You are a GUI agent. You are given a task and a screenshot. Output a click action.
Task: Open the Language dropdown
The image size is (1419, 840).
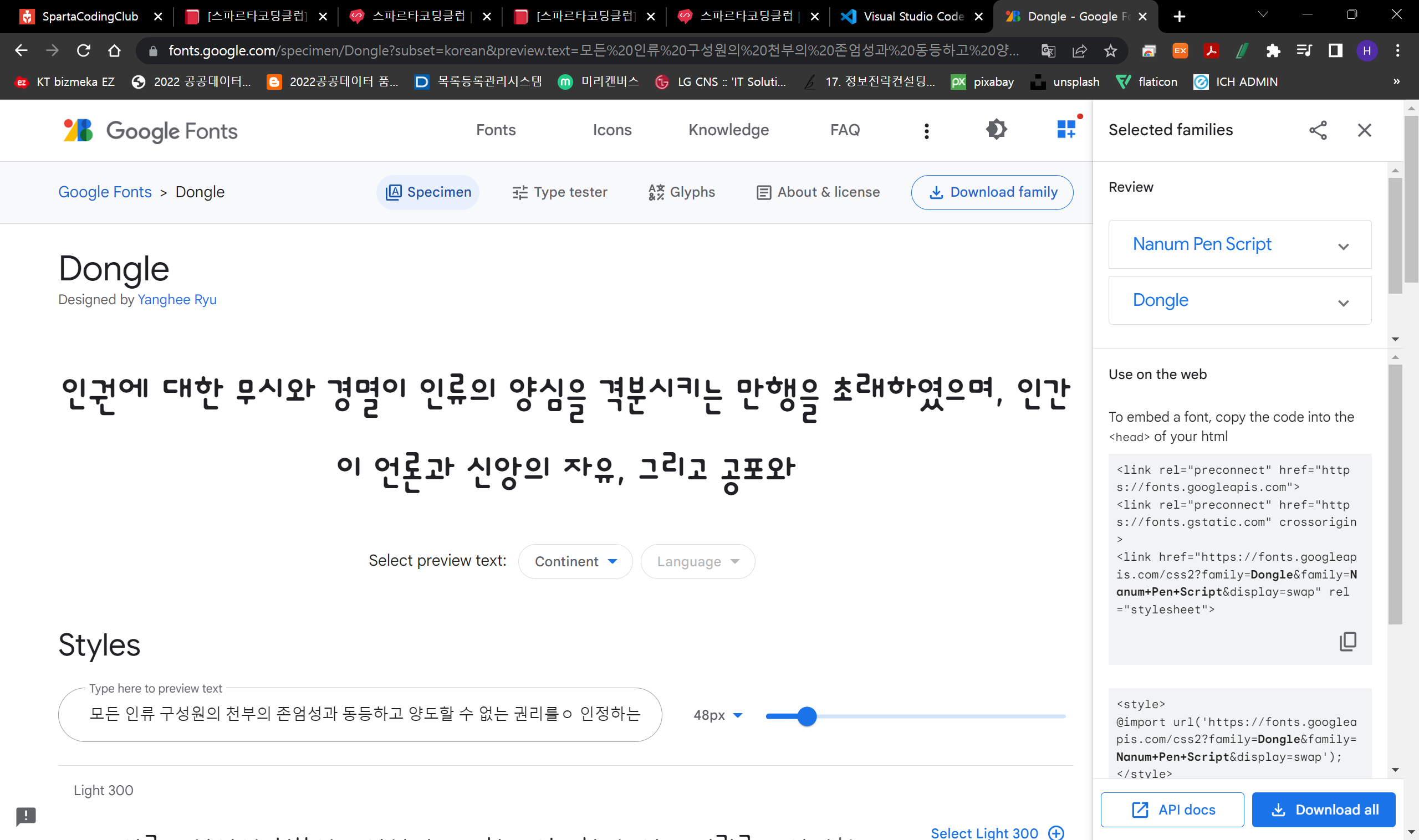[698, 561]
